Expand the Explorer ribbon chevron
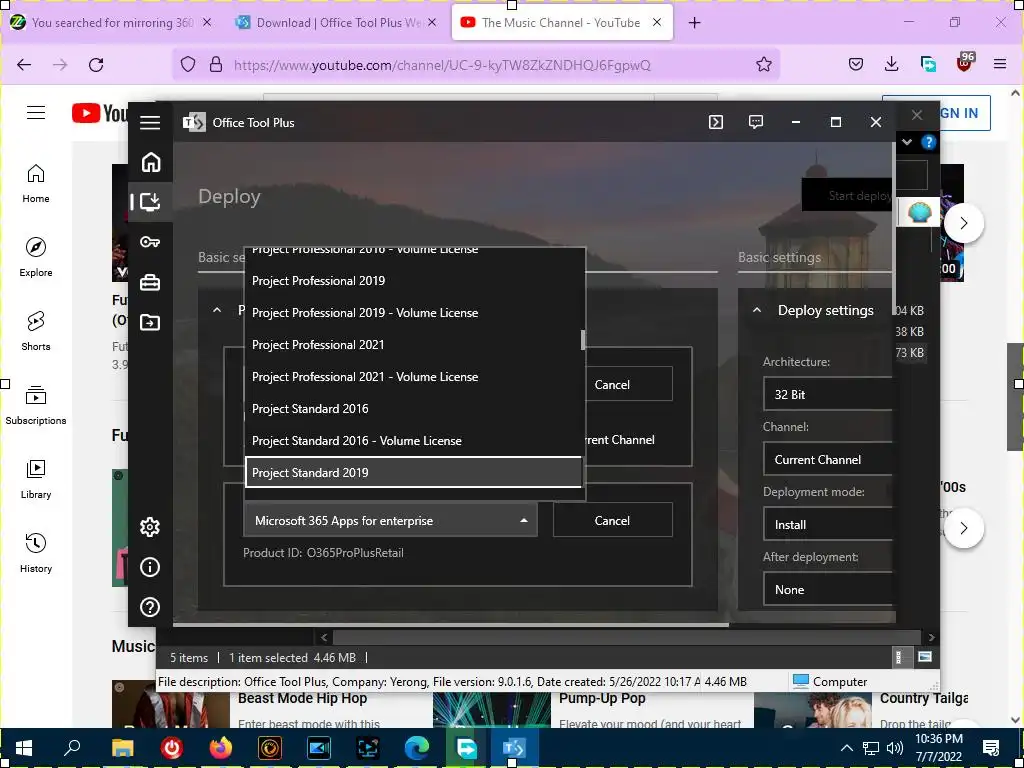Image resolution: width=1024 pixels, height=768 pixels. click(906, 142)
